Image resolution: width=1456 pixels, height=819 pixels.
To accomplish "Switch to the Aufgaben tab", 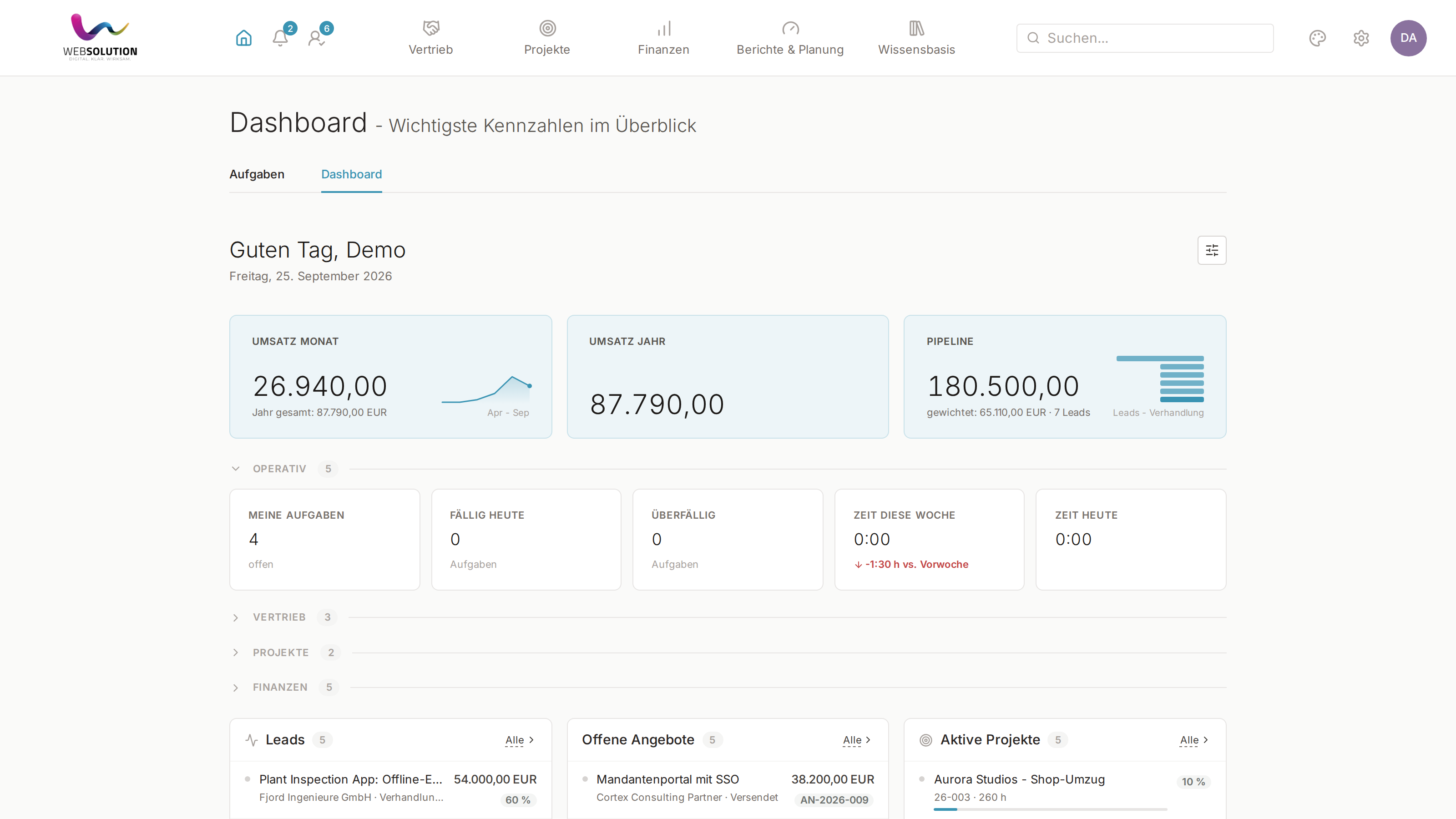I will [x=257, y=174].
